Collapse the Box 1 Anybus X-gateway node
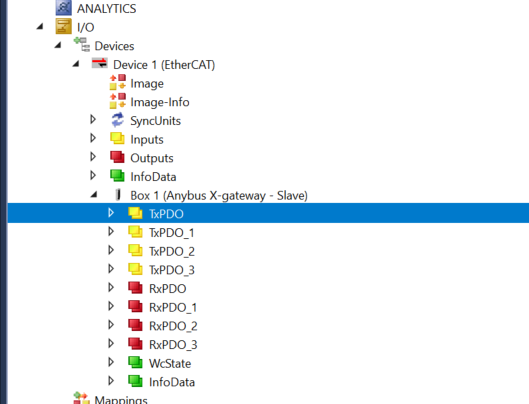Image resolution: width=529 pixels, height=404 pixels. [x=94, y=195]
